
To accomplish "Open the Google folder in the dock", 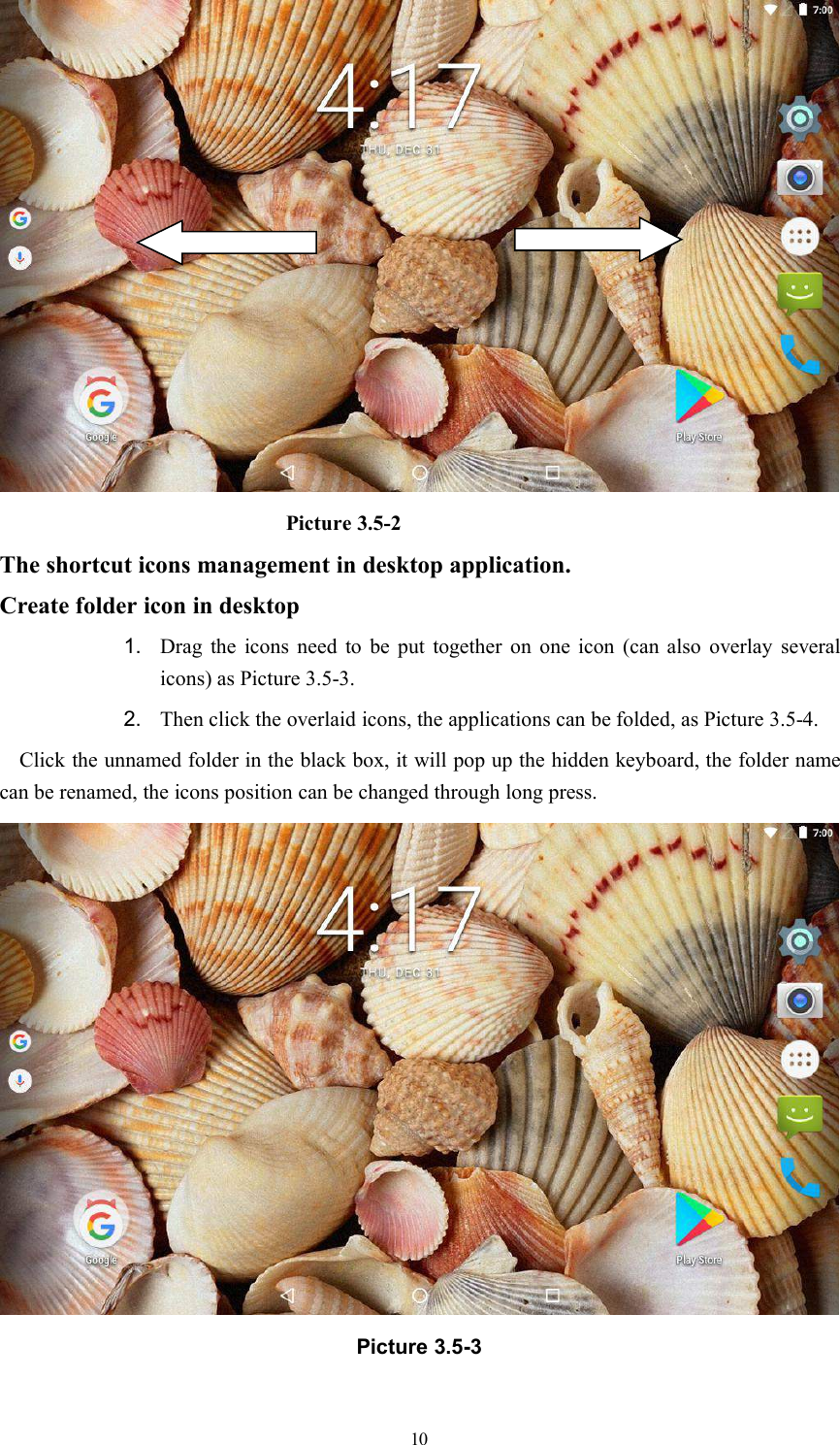I will click(x=101, y=398).
